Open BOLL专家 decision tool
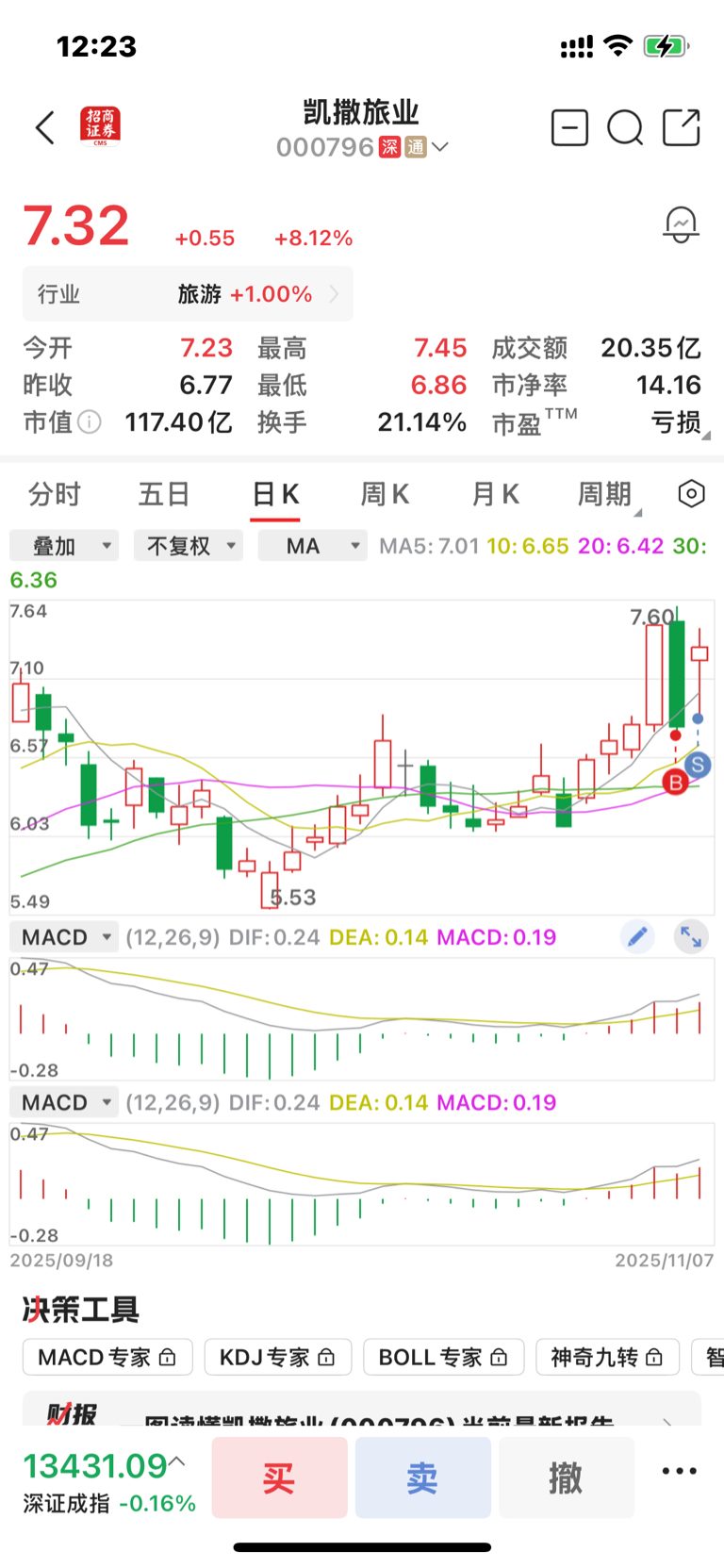This screenshot has width=724, height=1568. [443, 1357]
